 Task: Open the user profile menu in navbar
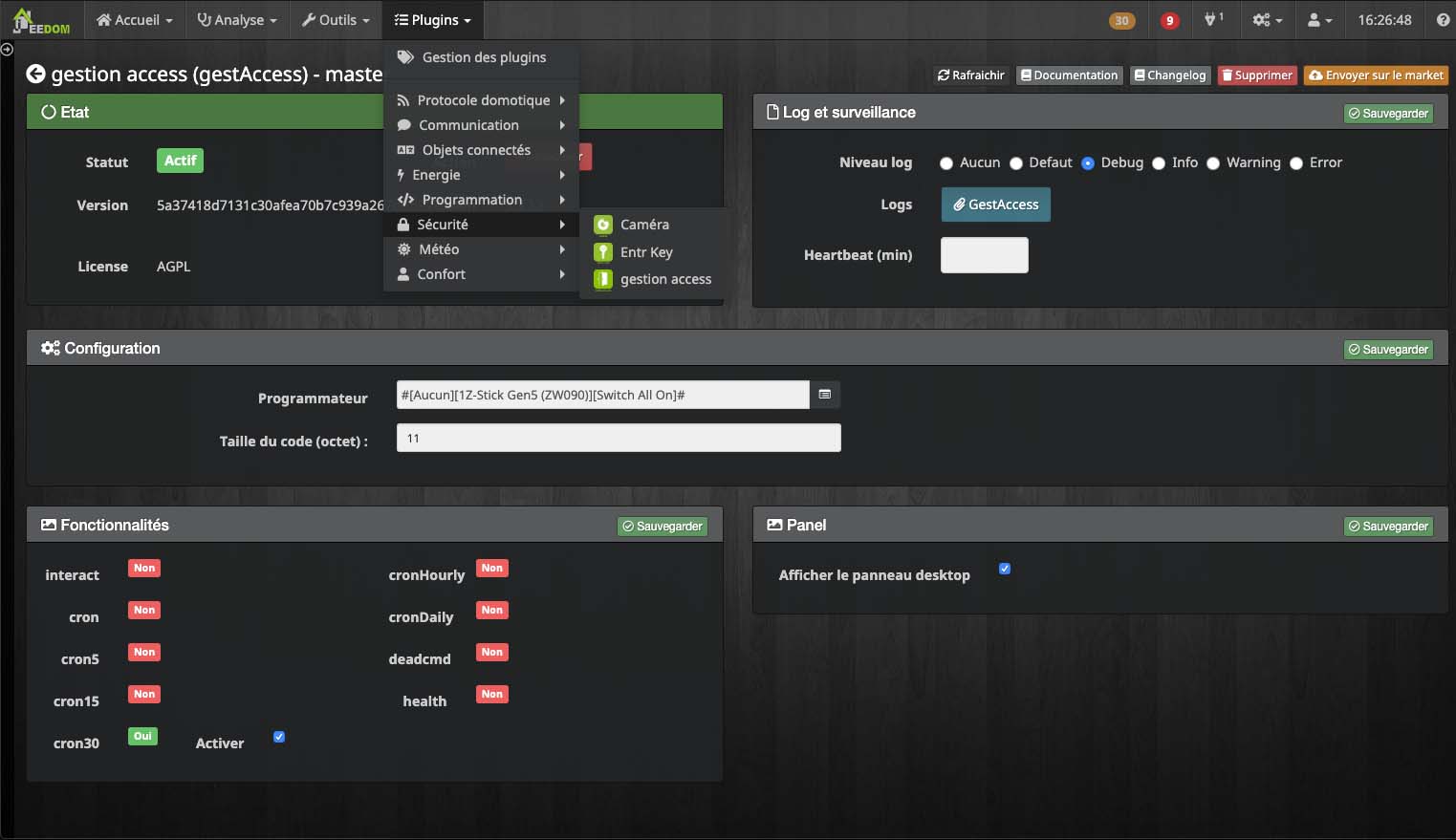(1319, 20)
